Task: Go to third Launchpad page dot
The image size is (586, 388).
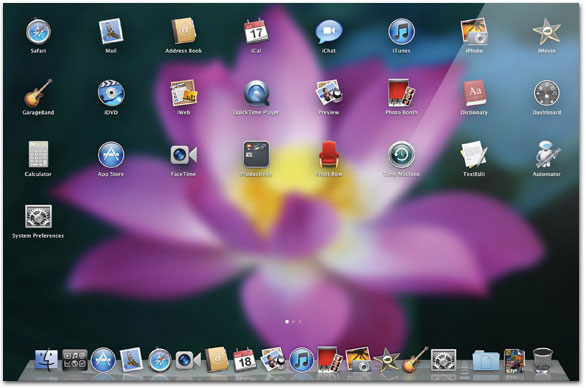Action: (x=300, y=321)
